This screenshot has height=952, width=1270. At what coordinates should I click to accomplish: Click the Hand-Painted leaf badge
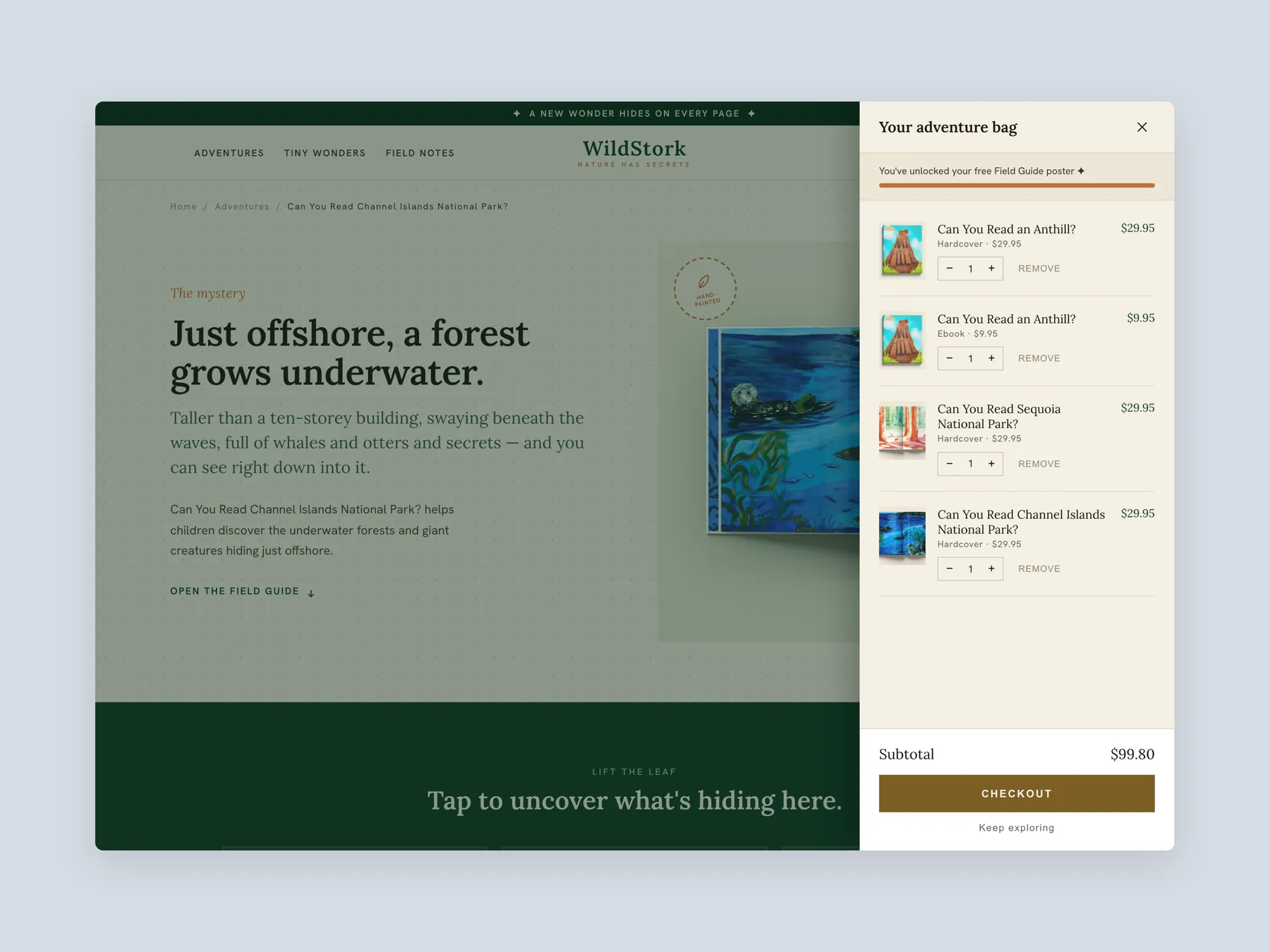[x=705, y=288]
